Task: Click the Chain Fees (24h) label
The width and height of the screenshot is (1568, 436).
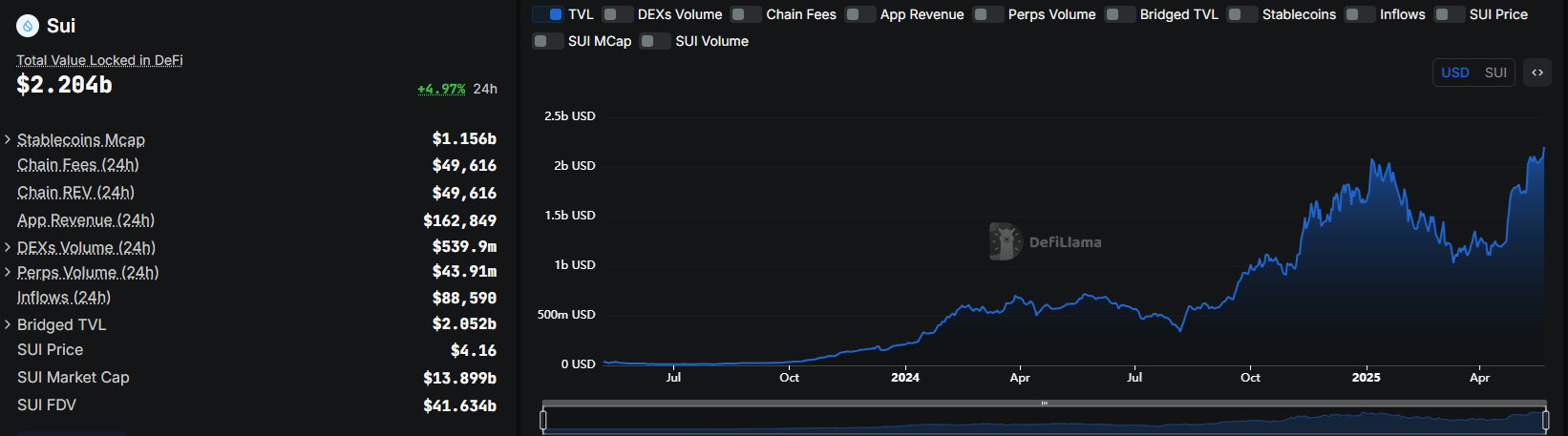Action: click(x=78, y=165)
